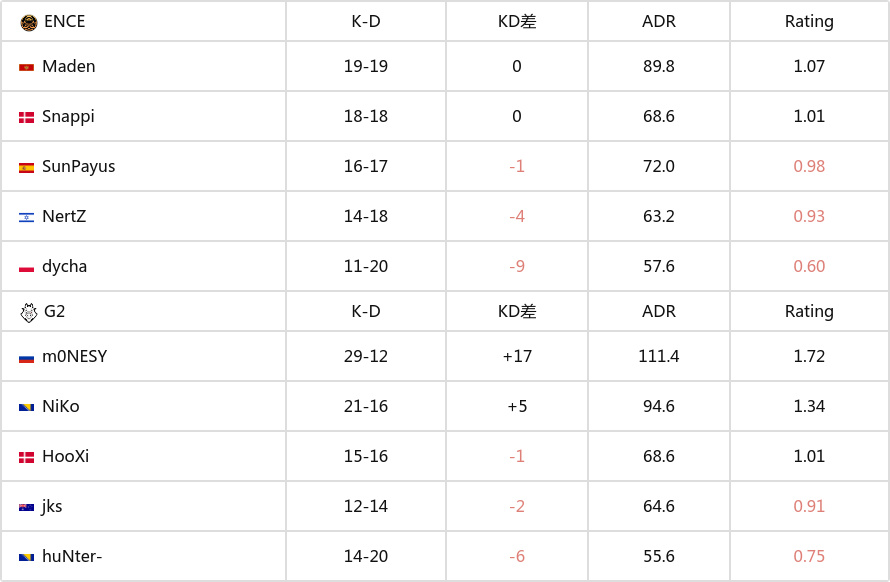Click the ADR header in ENCE table
The width and height of the screenshot is (890, 582).
[x=659, y=21]
